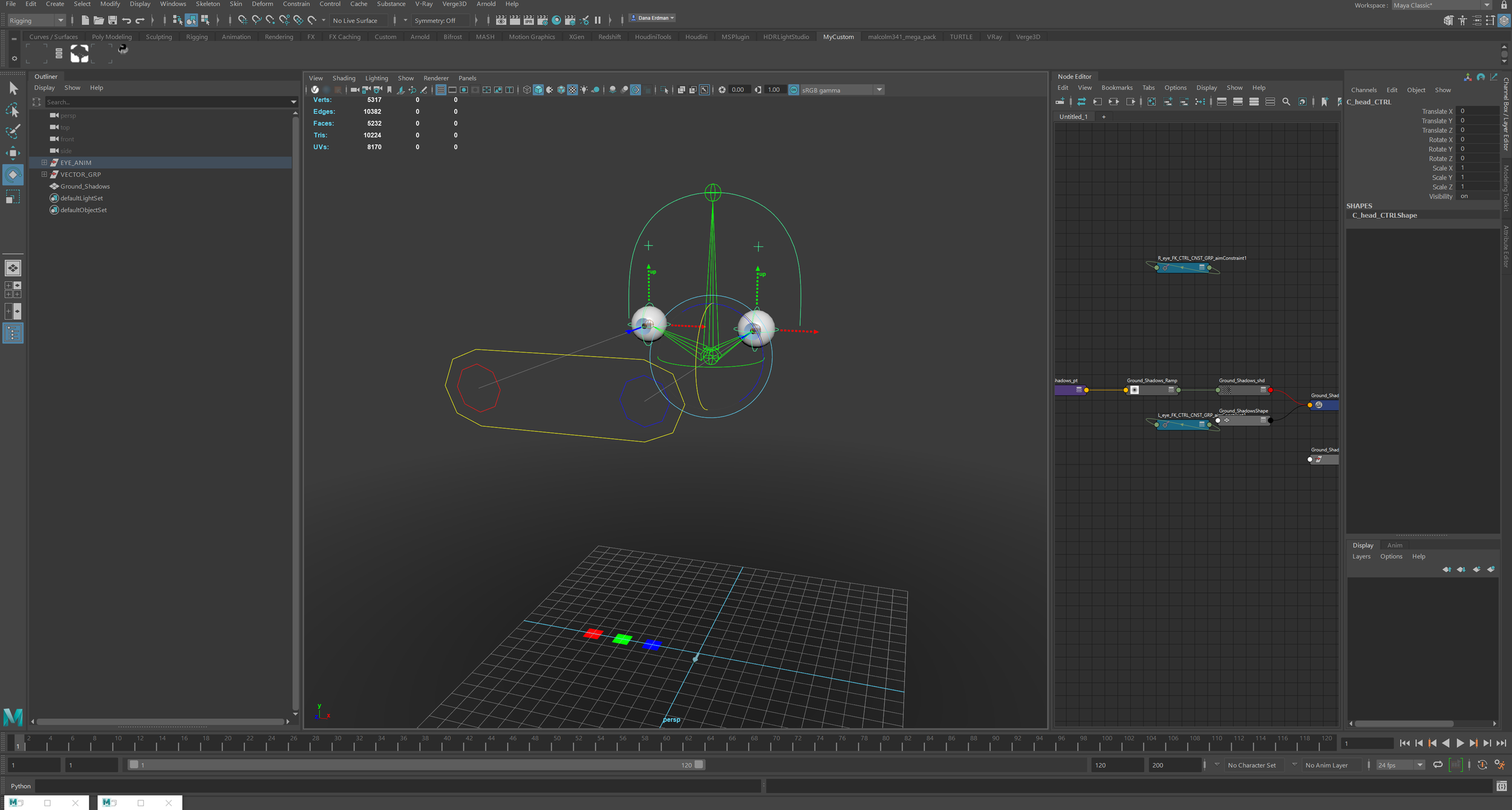Click the Node Editor create node icon
Image resolution: width=1512 pixels, height=810 pixels.
pos(1060,102)
